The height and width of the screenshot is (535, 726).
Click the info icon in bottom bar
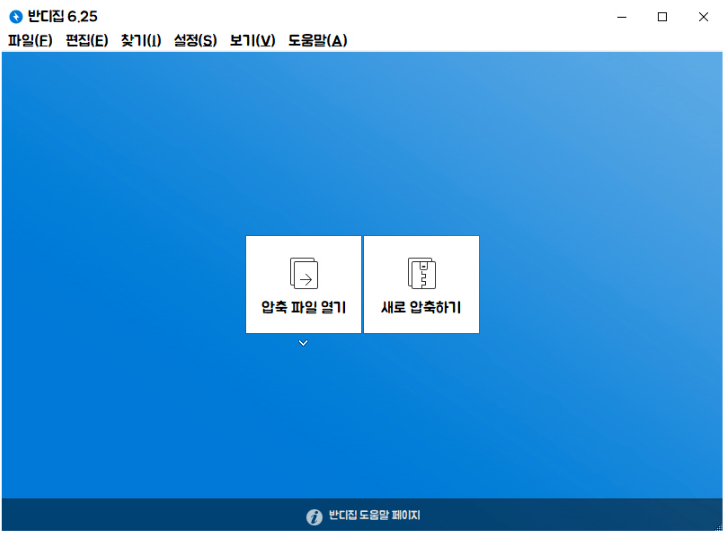314,516
